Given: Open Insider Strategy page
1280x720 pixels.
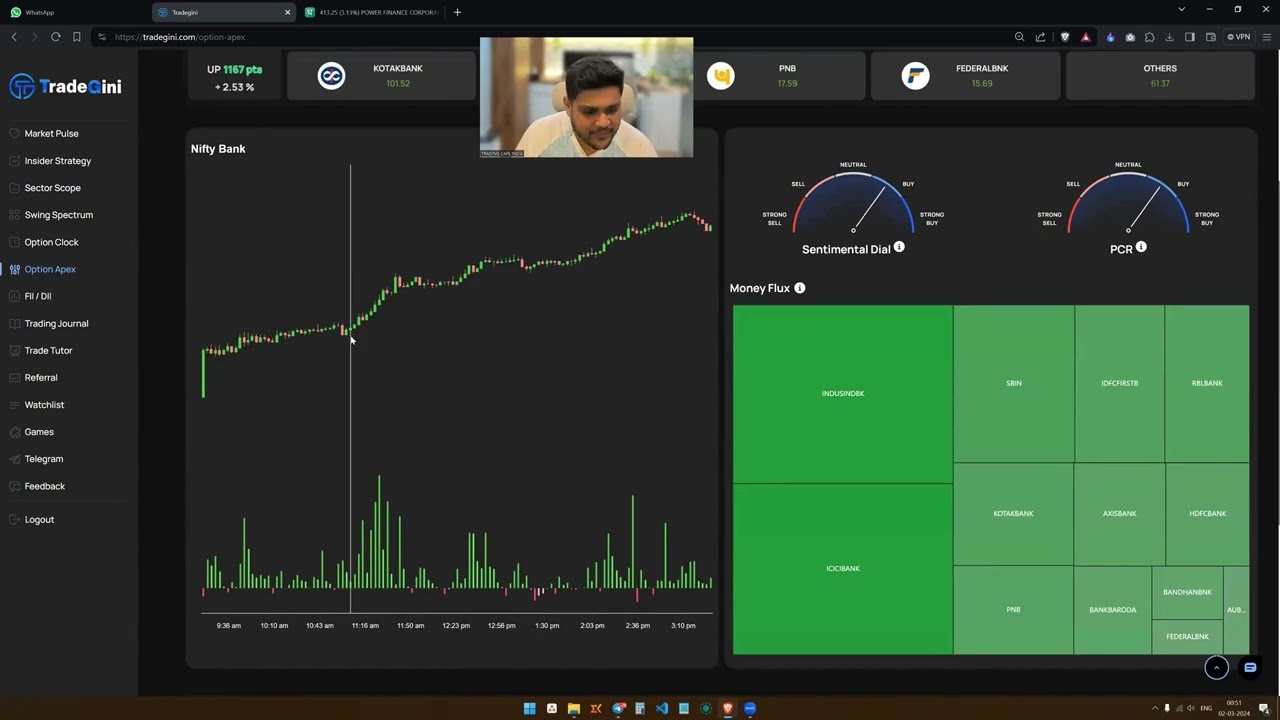Looking at the screenshot, I should pos(57,160).
